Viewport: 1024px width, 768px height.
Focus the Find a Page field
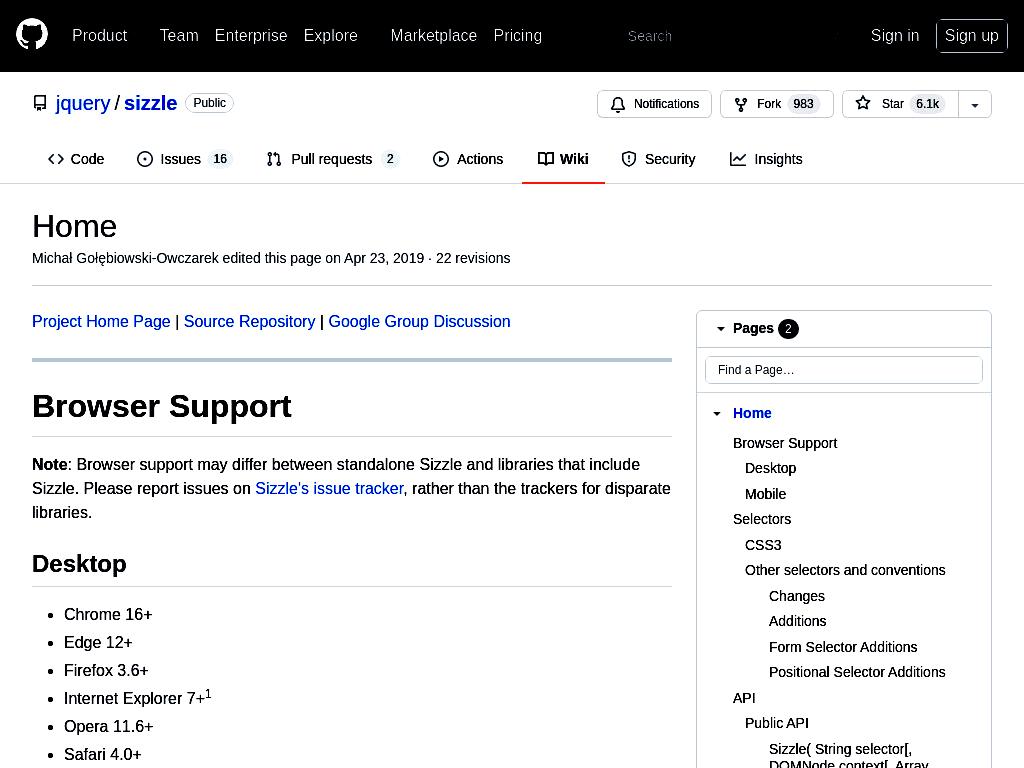coord(844,370)
